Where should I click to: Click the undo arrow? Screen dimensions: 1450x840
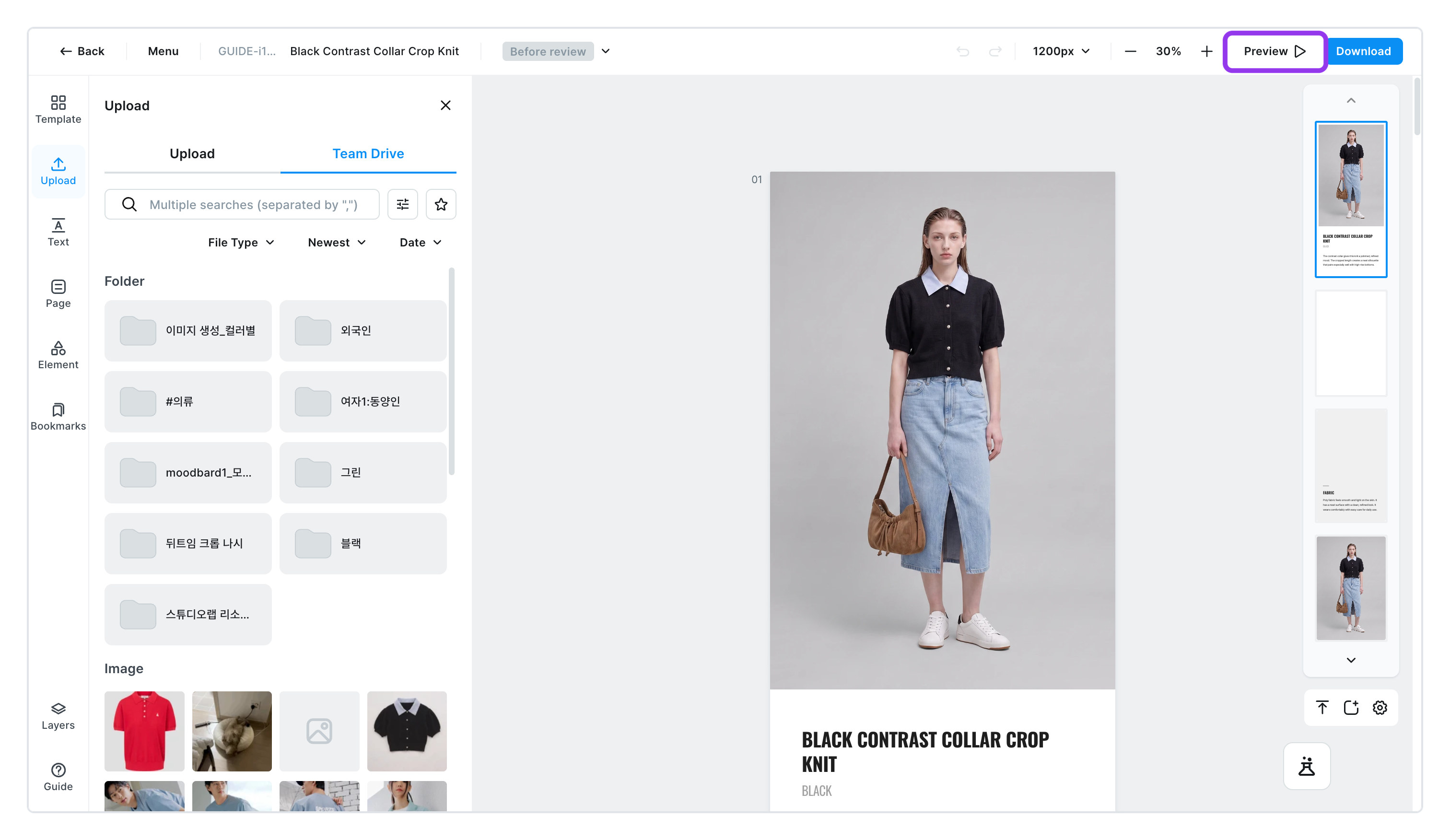963,51
